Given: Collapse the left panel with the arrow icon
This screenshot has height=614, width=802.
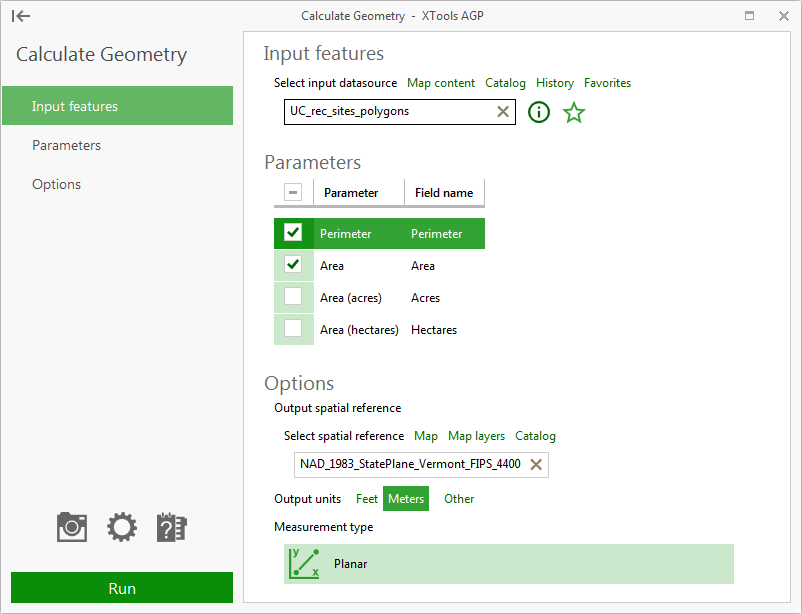Looking at the screenshot, I should coord(21,16).
